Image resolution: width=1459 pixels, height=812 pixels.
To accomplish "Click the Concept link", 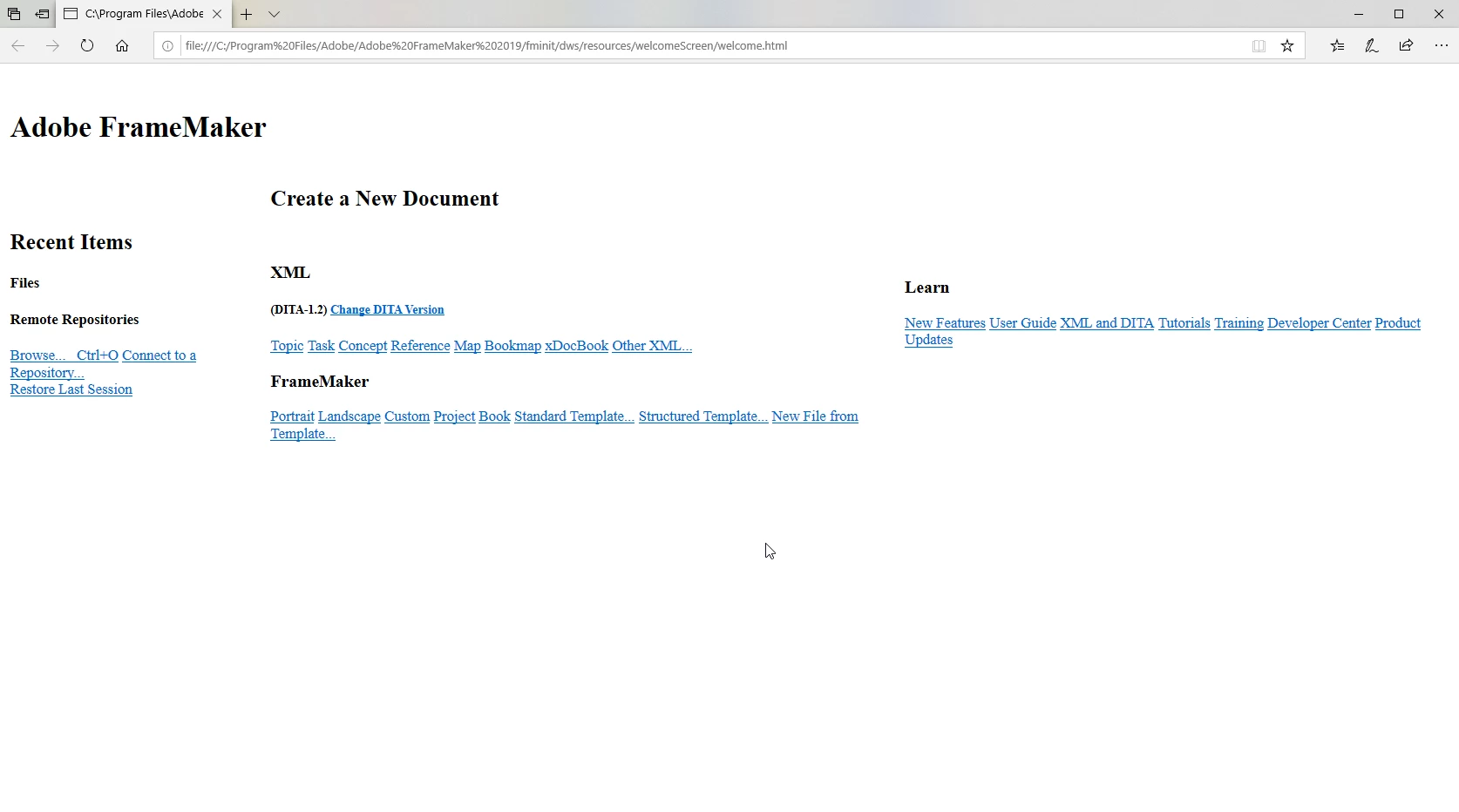I will [x=363, y=346].
